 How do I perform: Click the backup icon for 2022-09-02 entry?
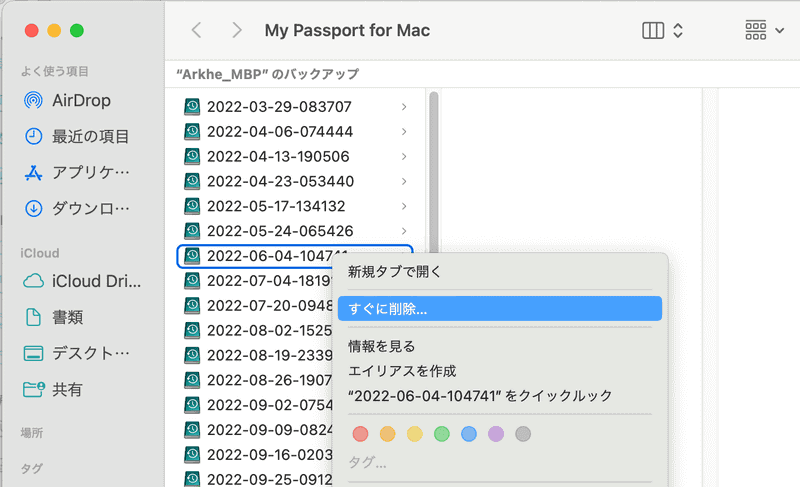[192, 405]
